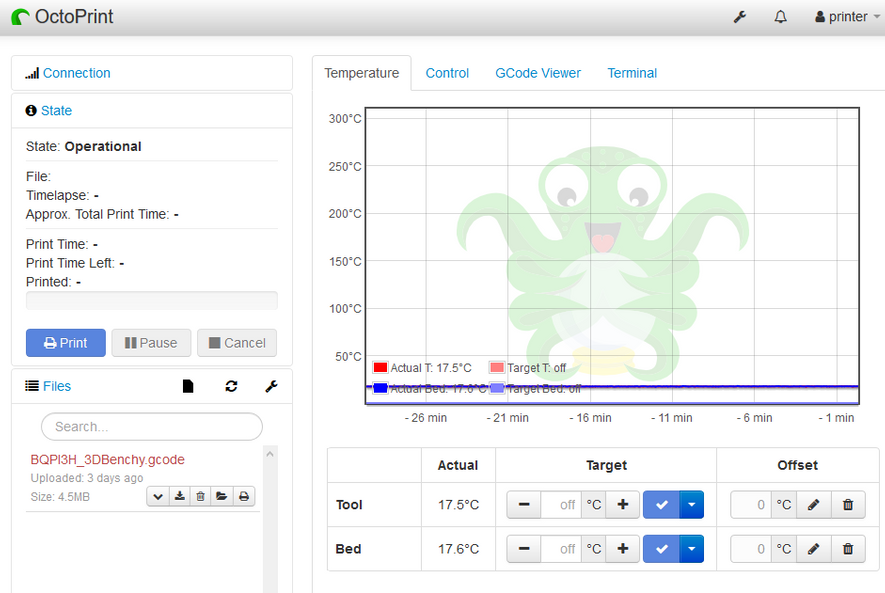Download BQPI3H_3DBenchy.gcode with the download icon
Viewport: 885px width, 593px height.
(x=180, y=496)
